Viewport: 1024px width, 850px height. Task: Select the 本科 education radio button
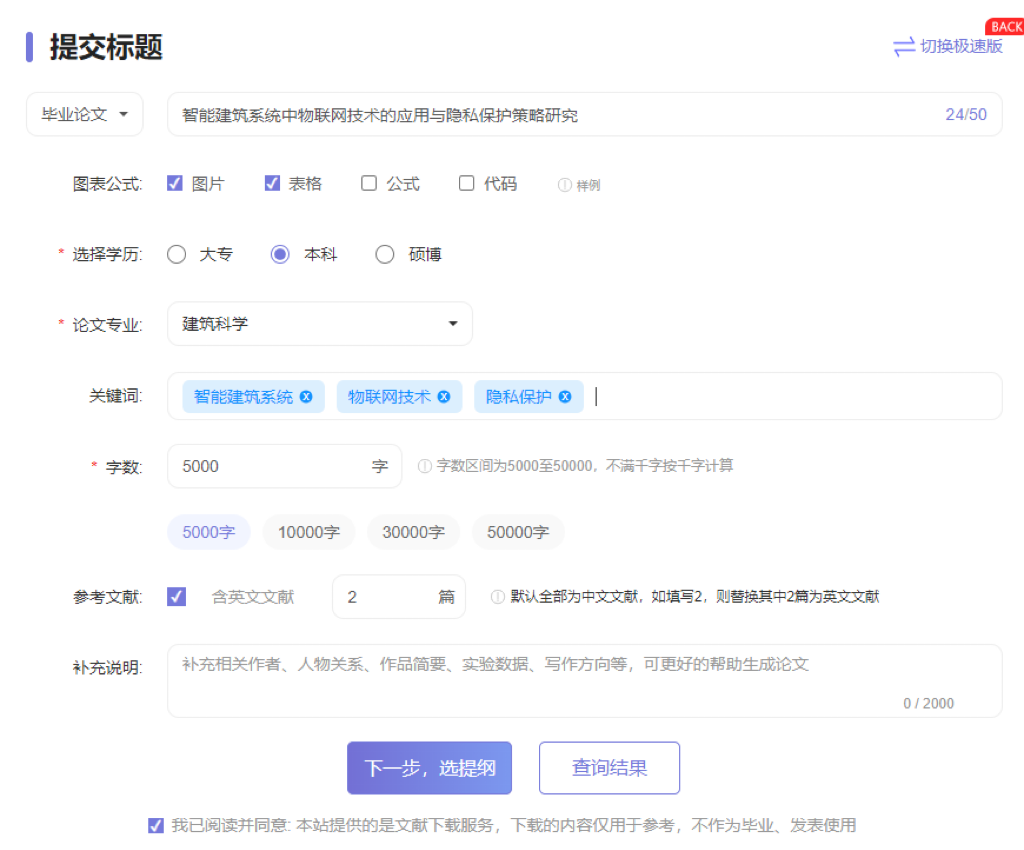[280, 254]
